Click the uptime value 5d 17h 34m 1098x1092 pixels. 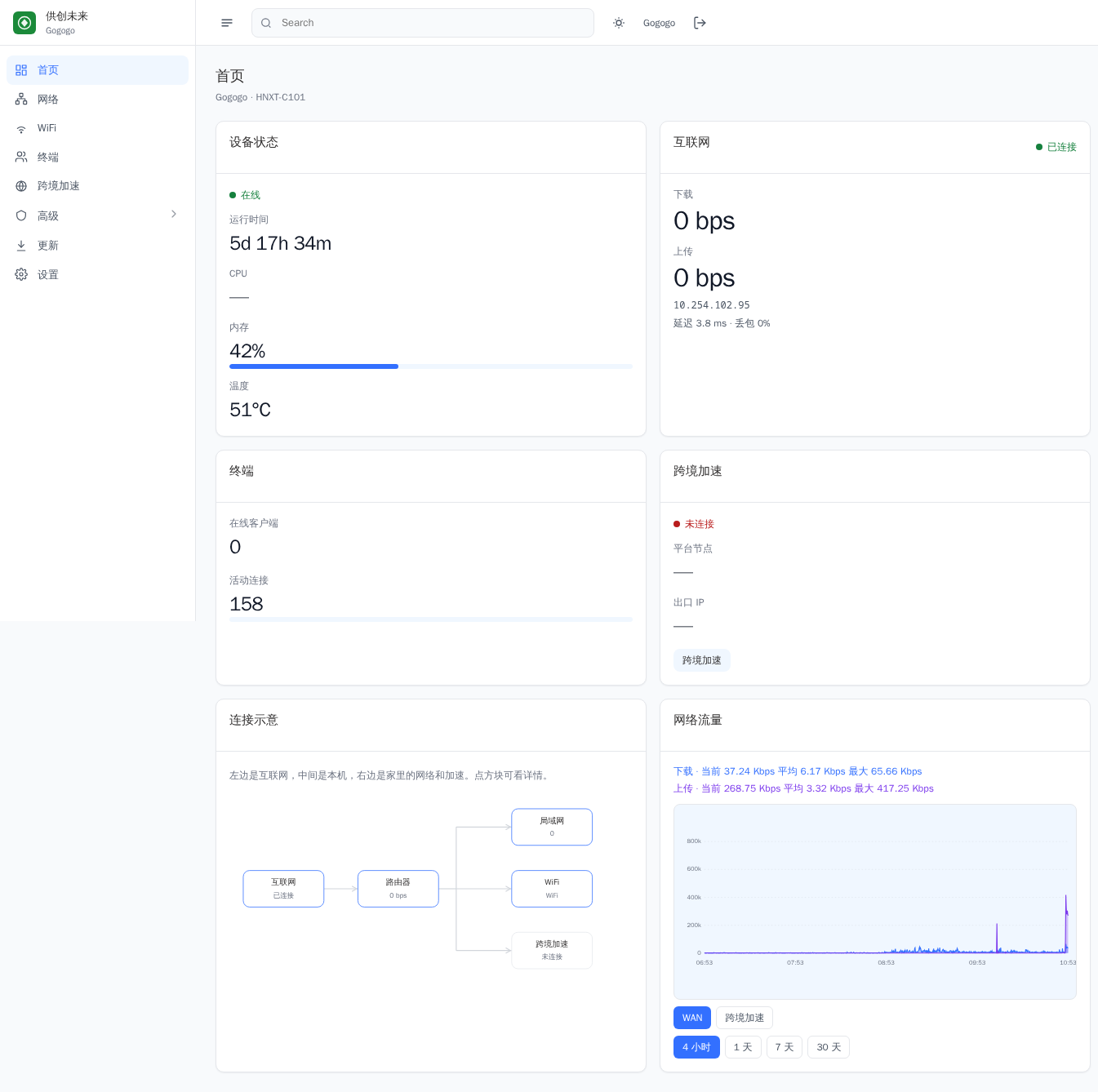[x=281, y=243]
